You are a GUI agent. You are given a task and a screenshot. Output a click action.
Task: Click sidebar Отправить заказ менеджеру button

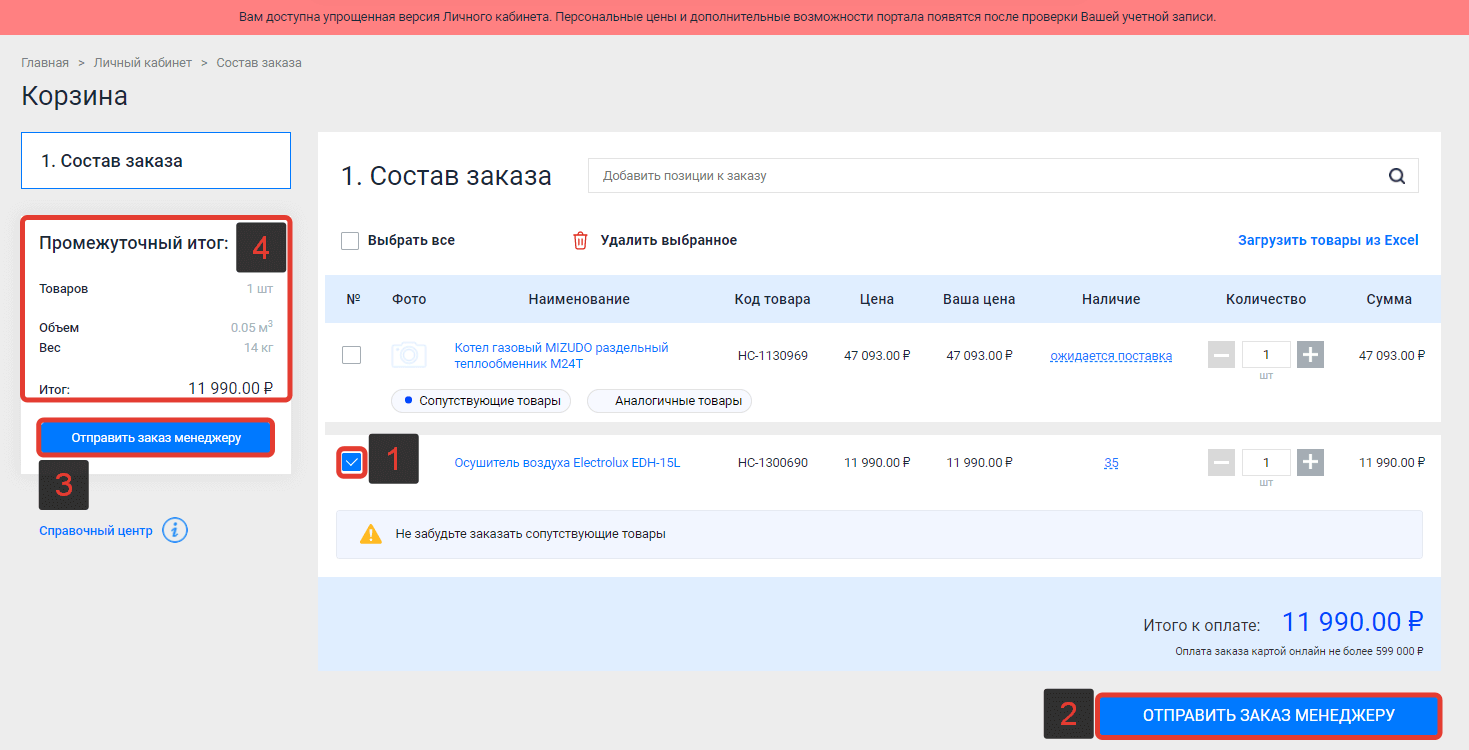click(156, 438)
